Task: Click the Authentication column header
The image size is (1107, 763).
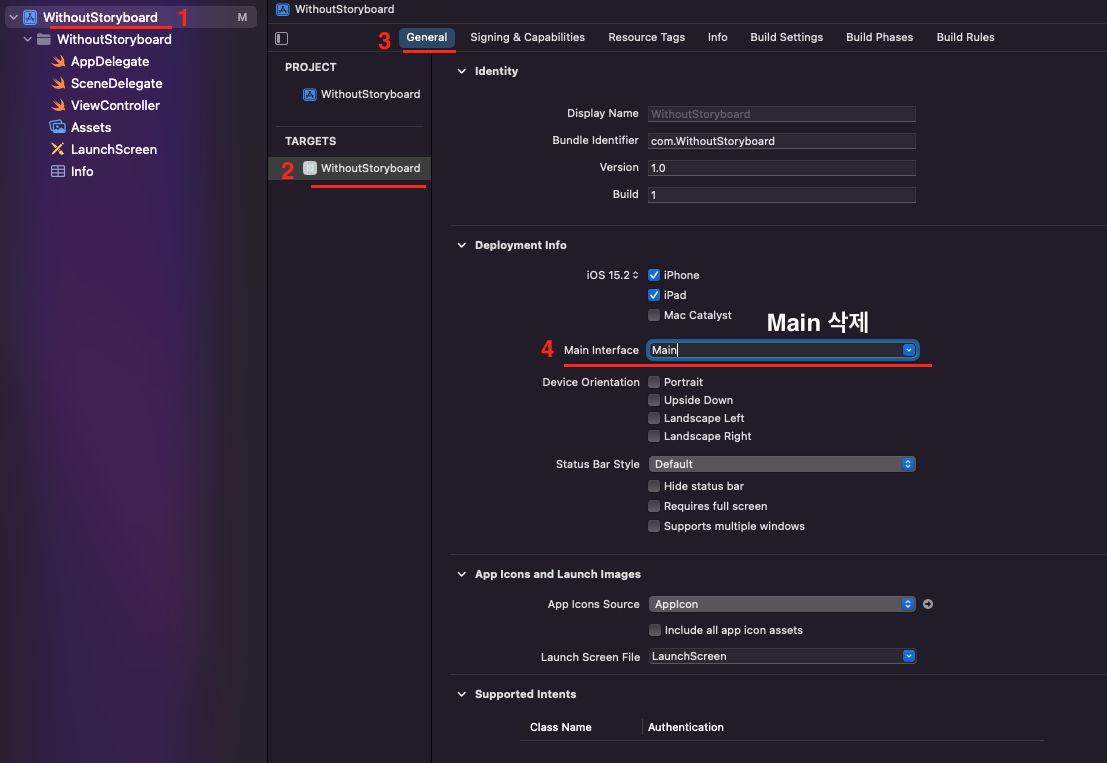Action: click(686, 727)
